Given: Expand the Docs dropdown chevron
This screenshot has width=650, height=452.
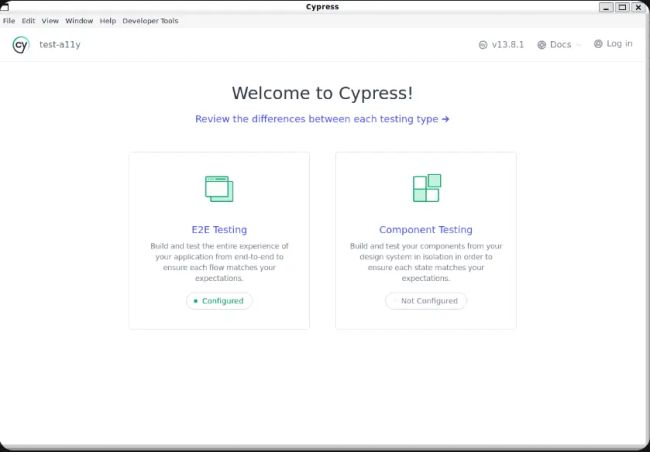Looking at the screenshot, I should [579, 45].
